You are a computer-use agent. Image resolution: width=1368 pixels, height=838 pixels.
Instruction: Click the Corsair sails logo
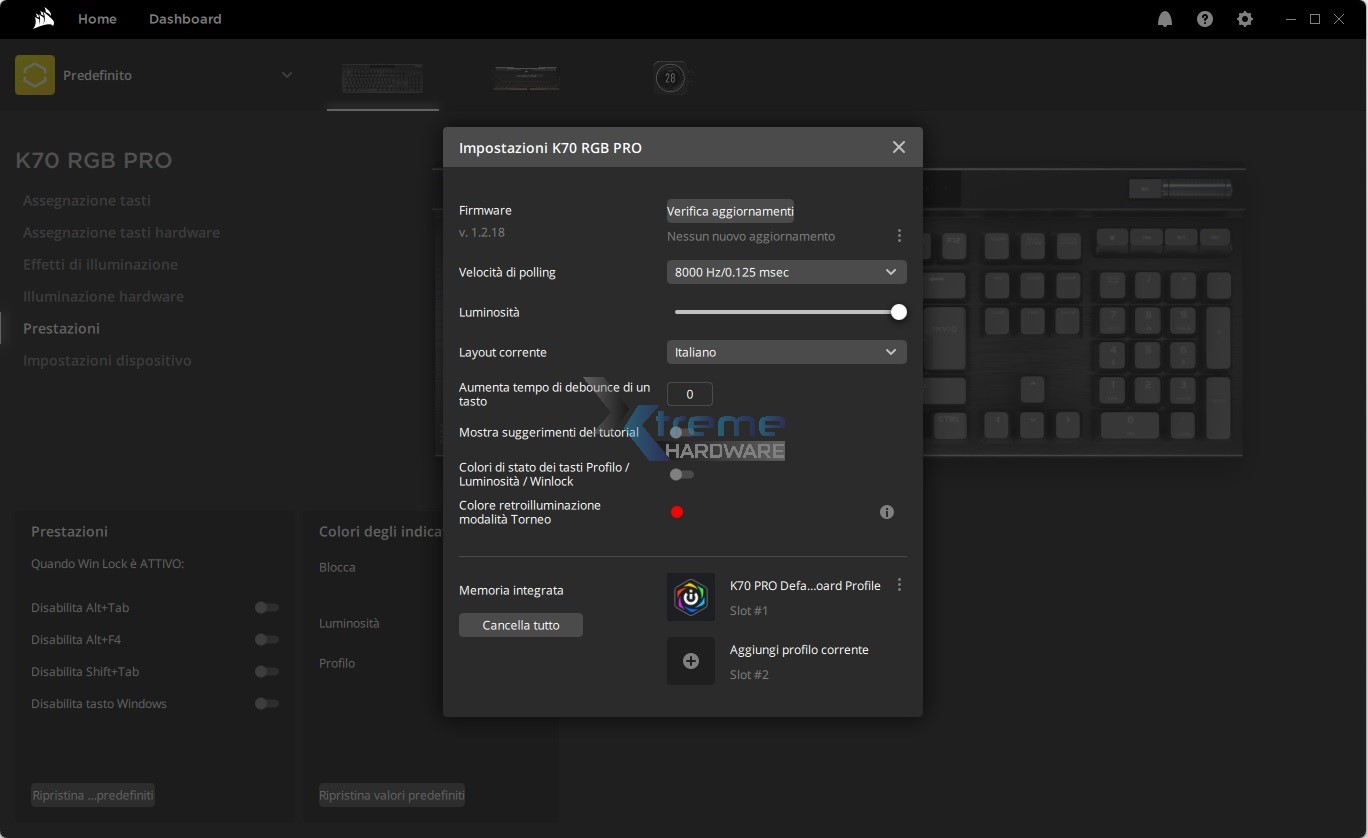pyautogui.click(x=43, y=19)
